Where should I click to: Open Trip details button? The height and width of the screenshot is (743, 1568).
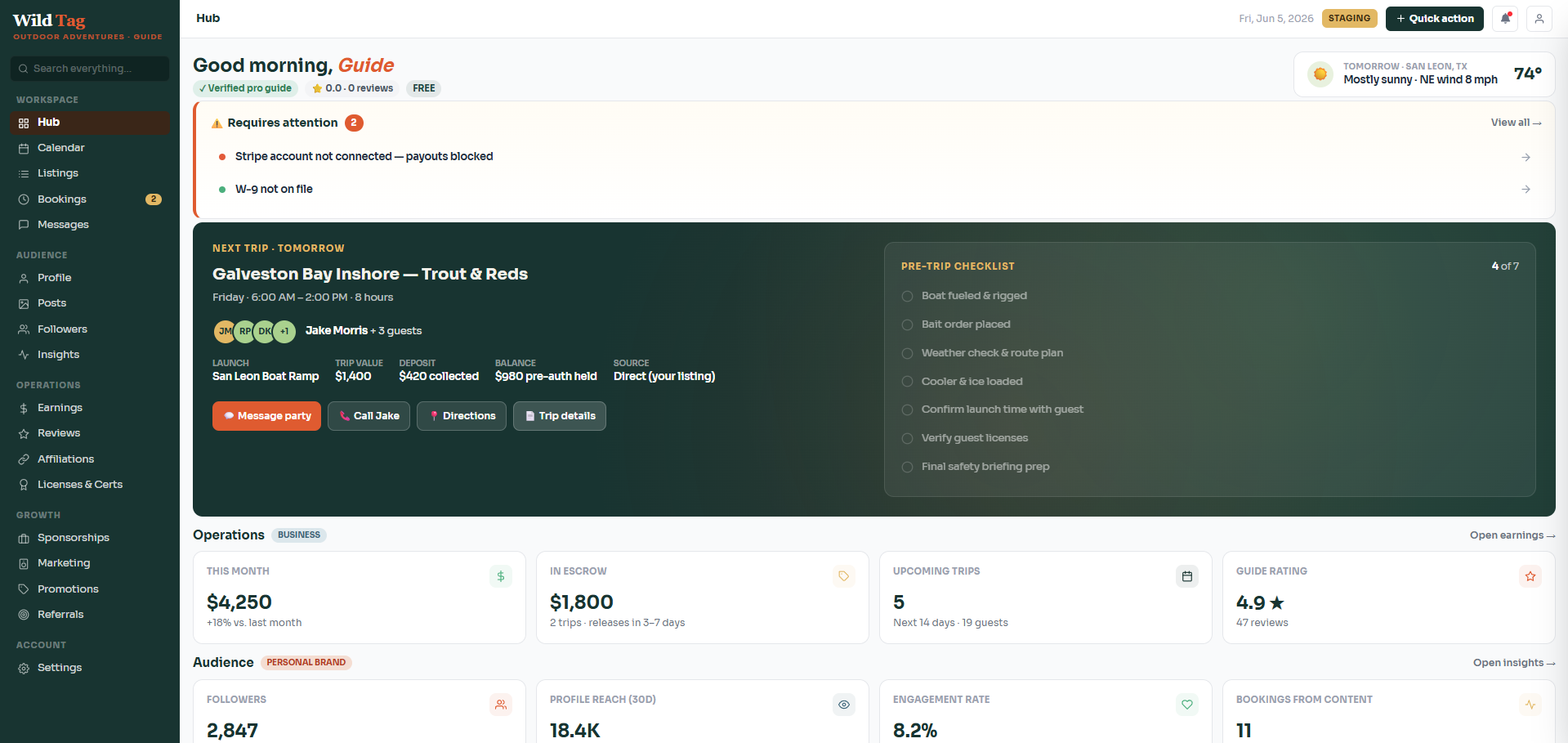(560, 416)
